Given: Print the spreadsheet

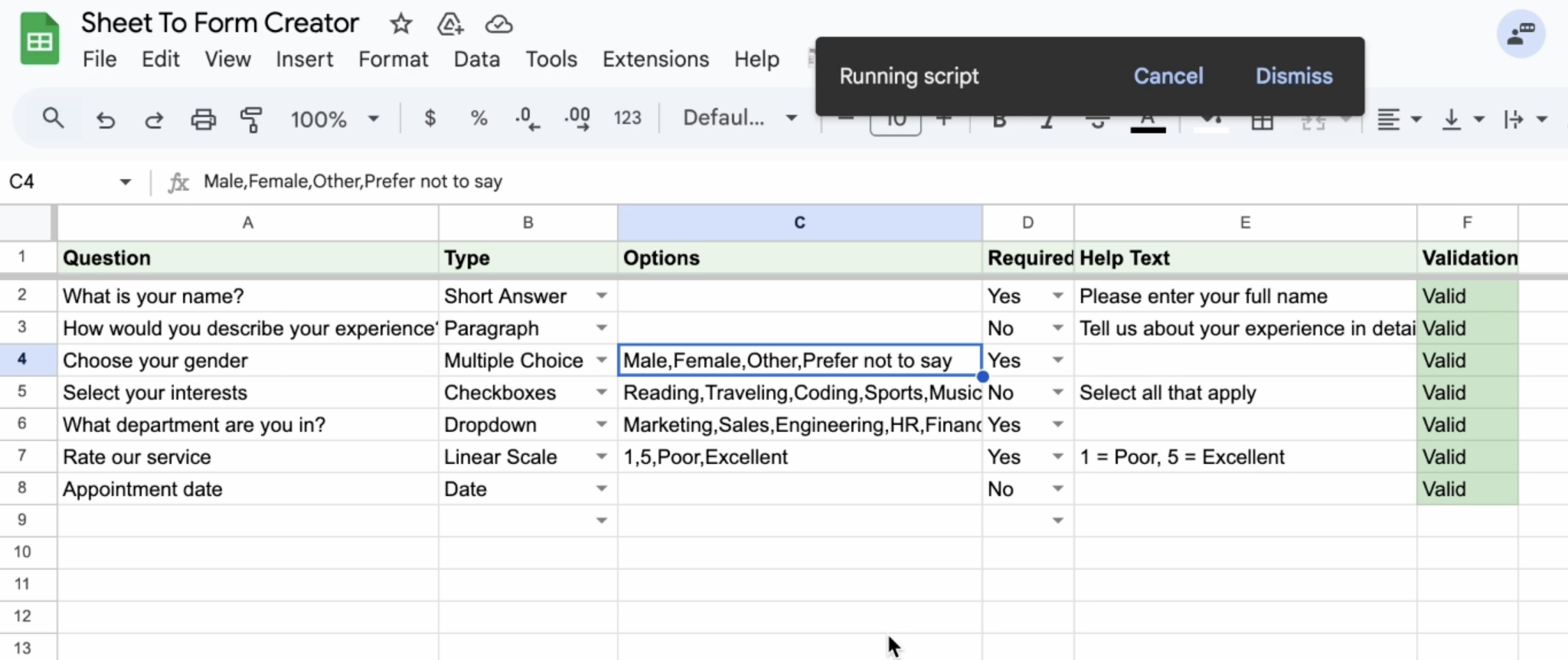Looking at the screenshot, I should pos(203,119).
